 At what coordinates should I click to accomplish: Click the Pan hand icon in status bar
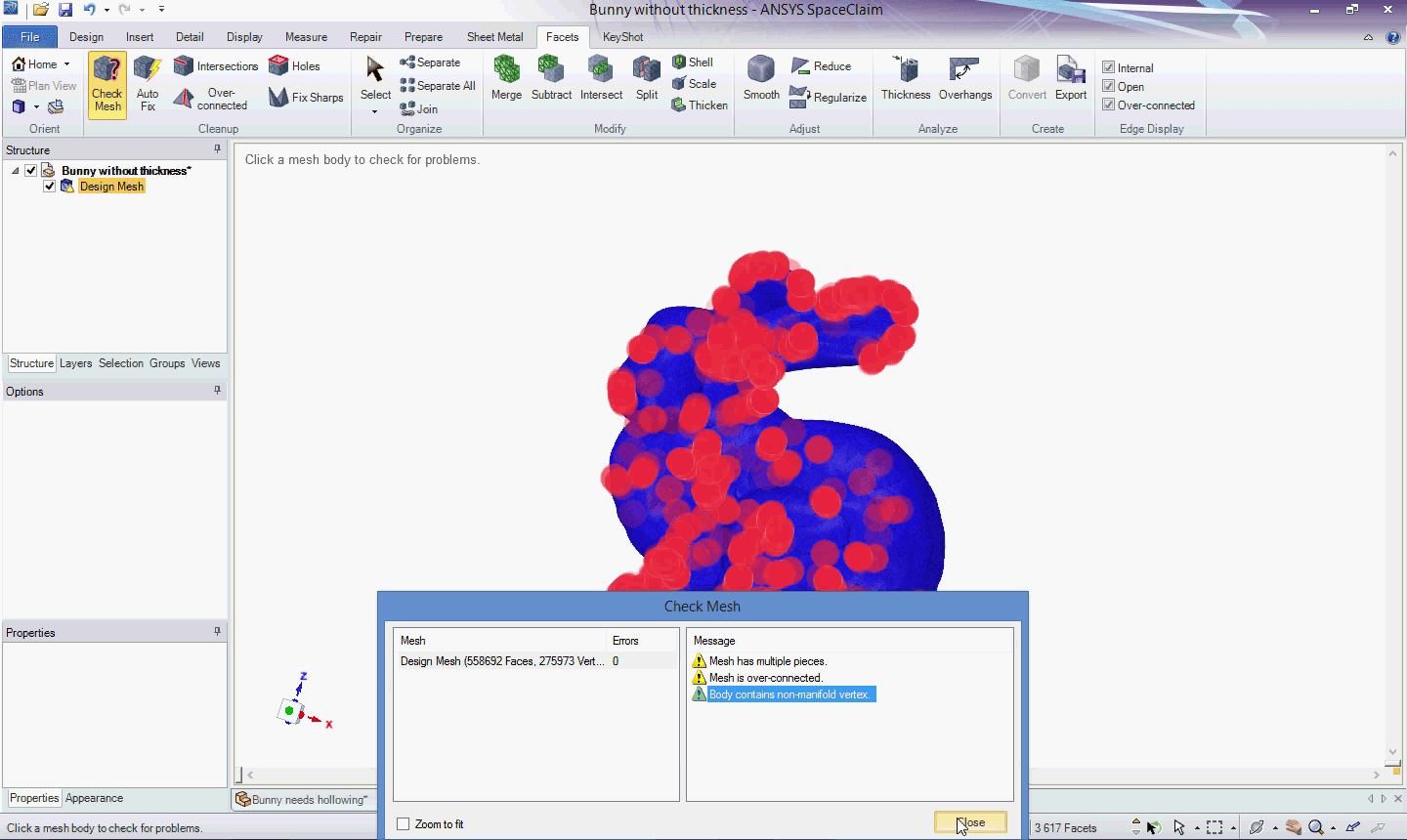click(1293, 827)
